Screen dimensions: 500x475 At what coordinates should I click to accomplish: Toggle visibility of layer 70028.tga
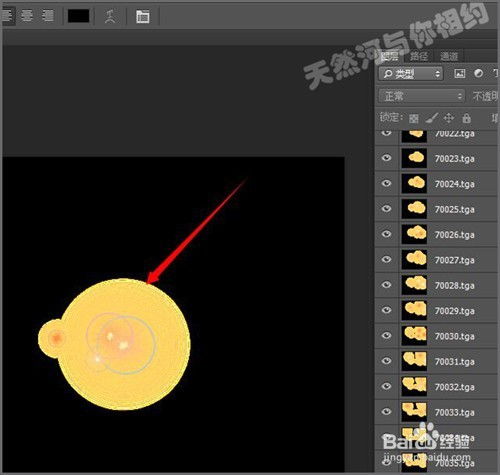pyautogui.click(x=386, y=284)
